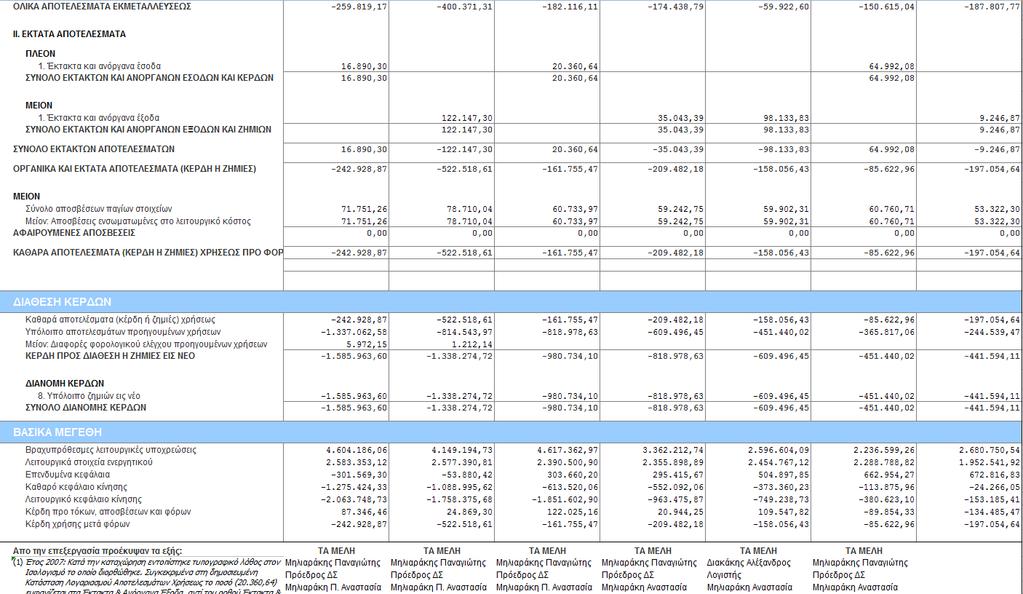This screenshot has width=1023, height=594.
Task: Click the 'Έκτακτα και ανόργανα έσοδα' row label
Action: click(x=99, y=66)
